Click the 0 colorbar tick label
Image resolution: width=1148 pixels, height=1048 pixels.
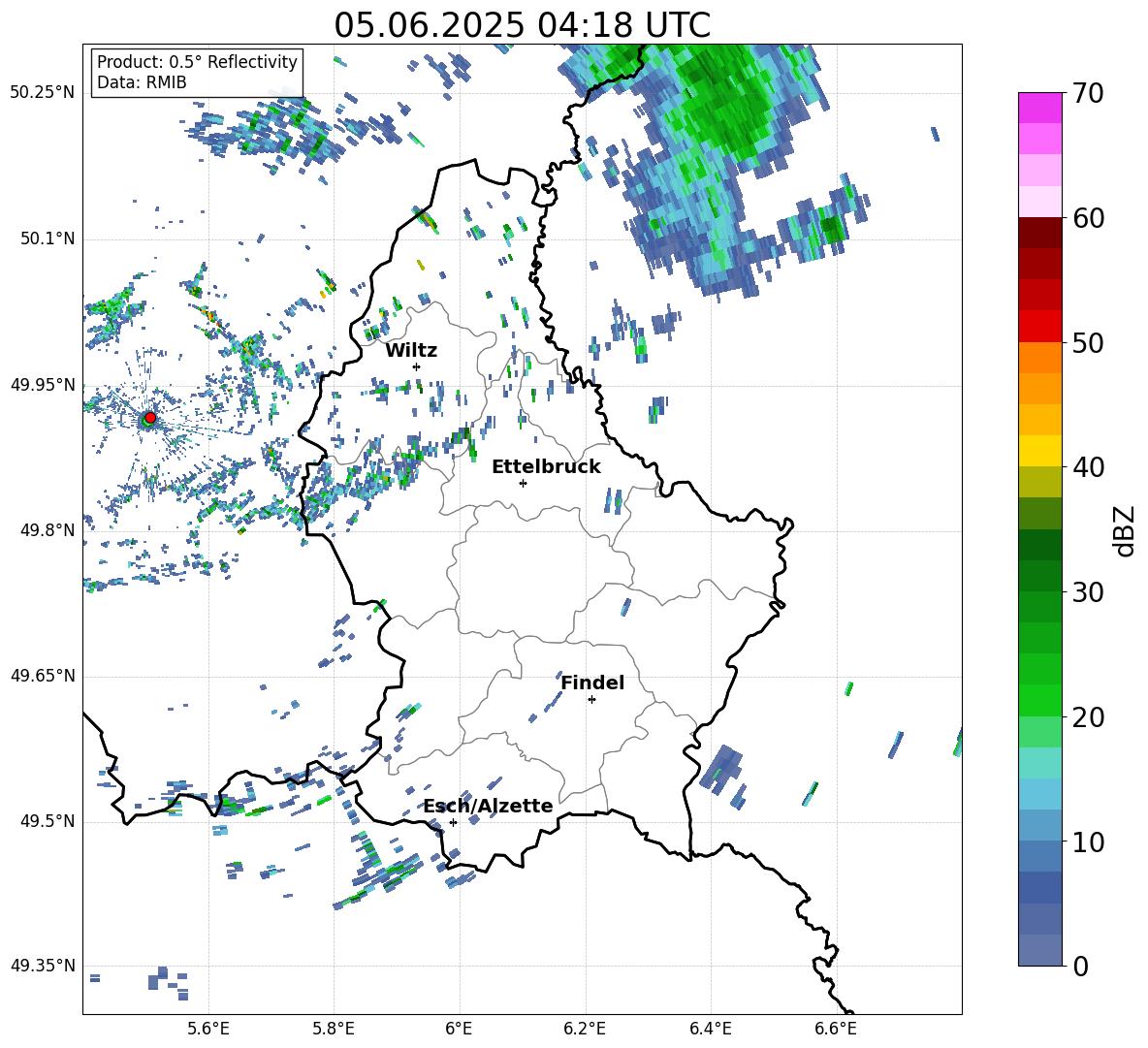[x=1080, y=966]
